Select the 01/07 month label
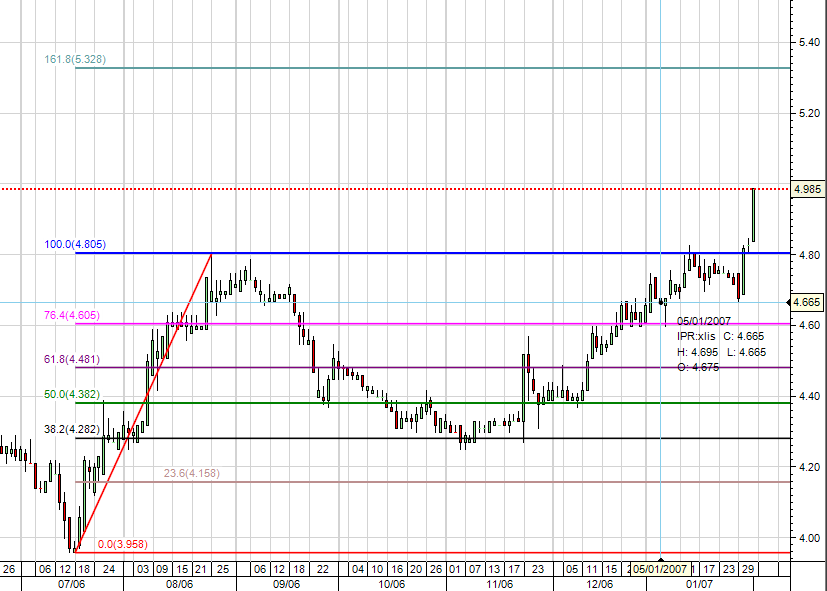The width and height of the screenshot is (827, 591). [699, 584]
